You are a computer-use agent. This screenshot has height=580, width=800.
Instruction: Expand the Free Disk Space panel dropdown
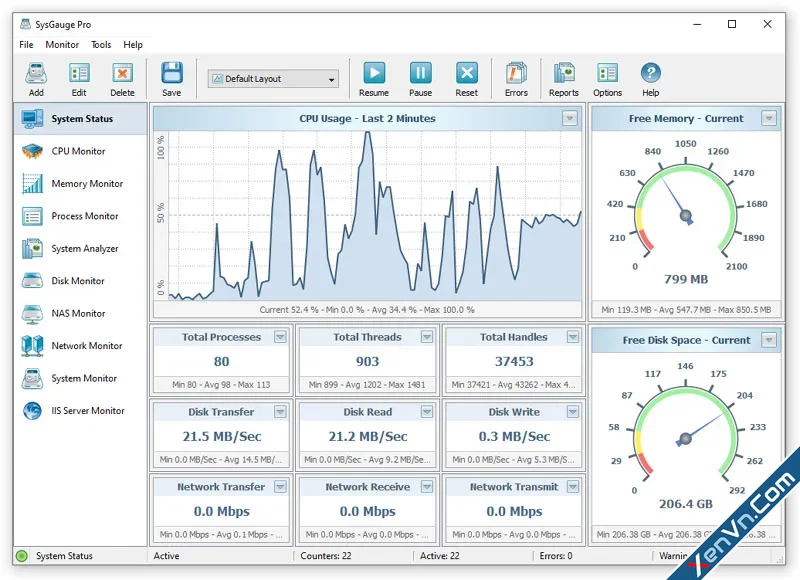coord(769,340)
